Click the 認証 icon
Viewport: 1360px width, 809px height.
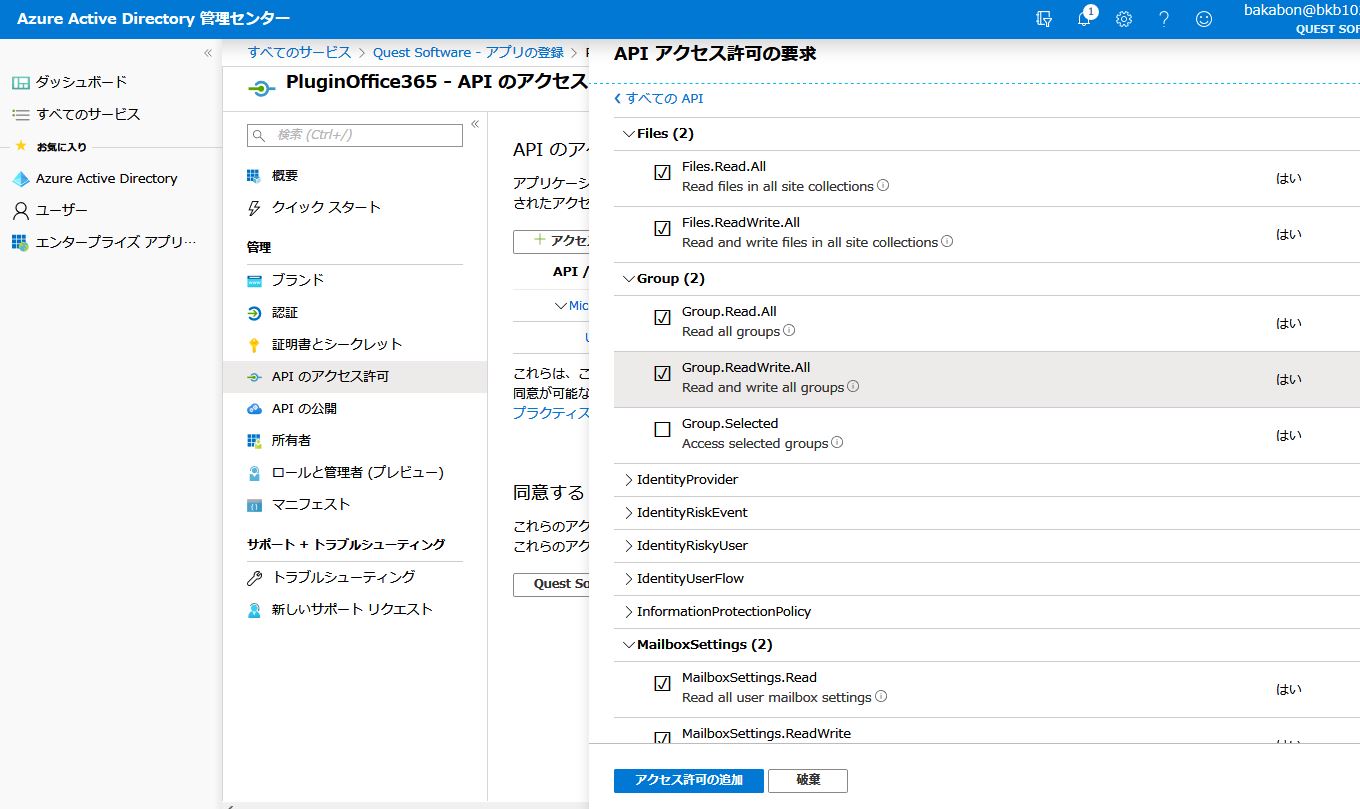click(x=254, y=313)
